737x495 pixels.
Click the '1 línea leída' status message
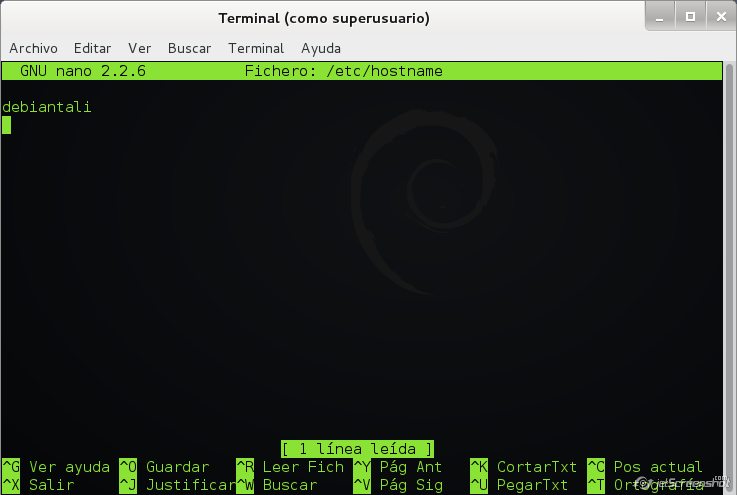click(x=357, y=449)
